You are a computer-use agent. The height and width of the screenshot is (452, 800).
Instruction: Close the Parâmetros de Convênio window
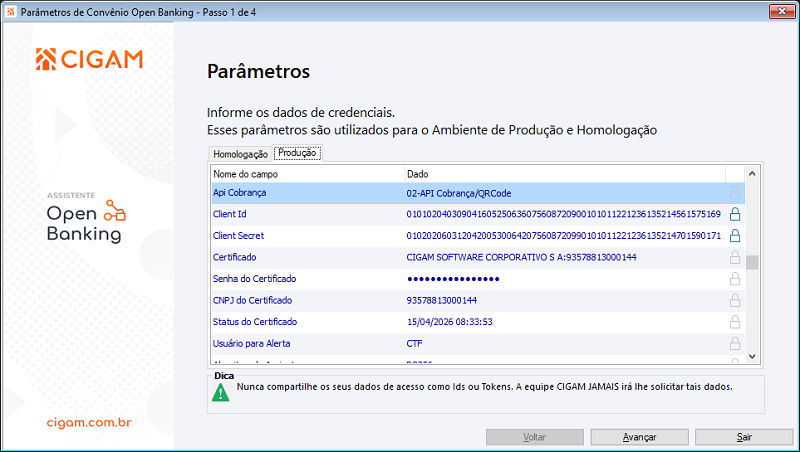782,11
